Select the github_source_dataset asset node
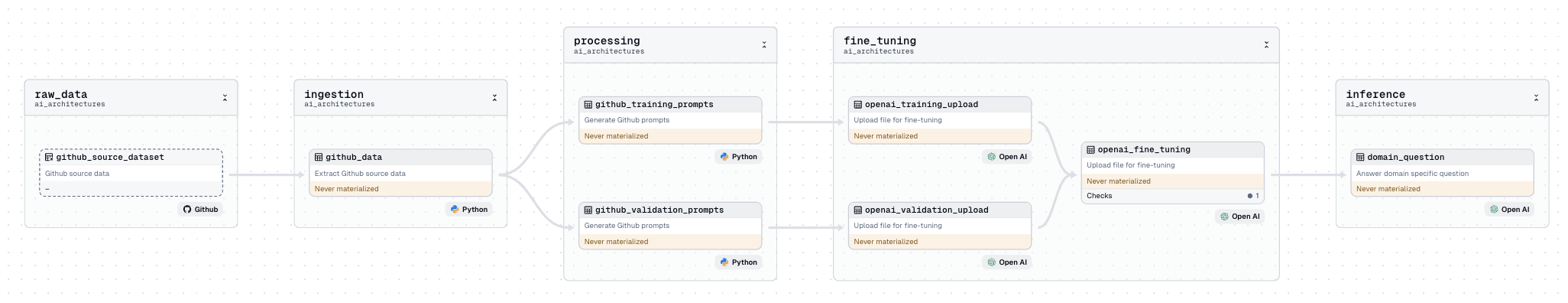The image size is (1568, 303). point(131,172)
